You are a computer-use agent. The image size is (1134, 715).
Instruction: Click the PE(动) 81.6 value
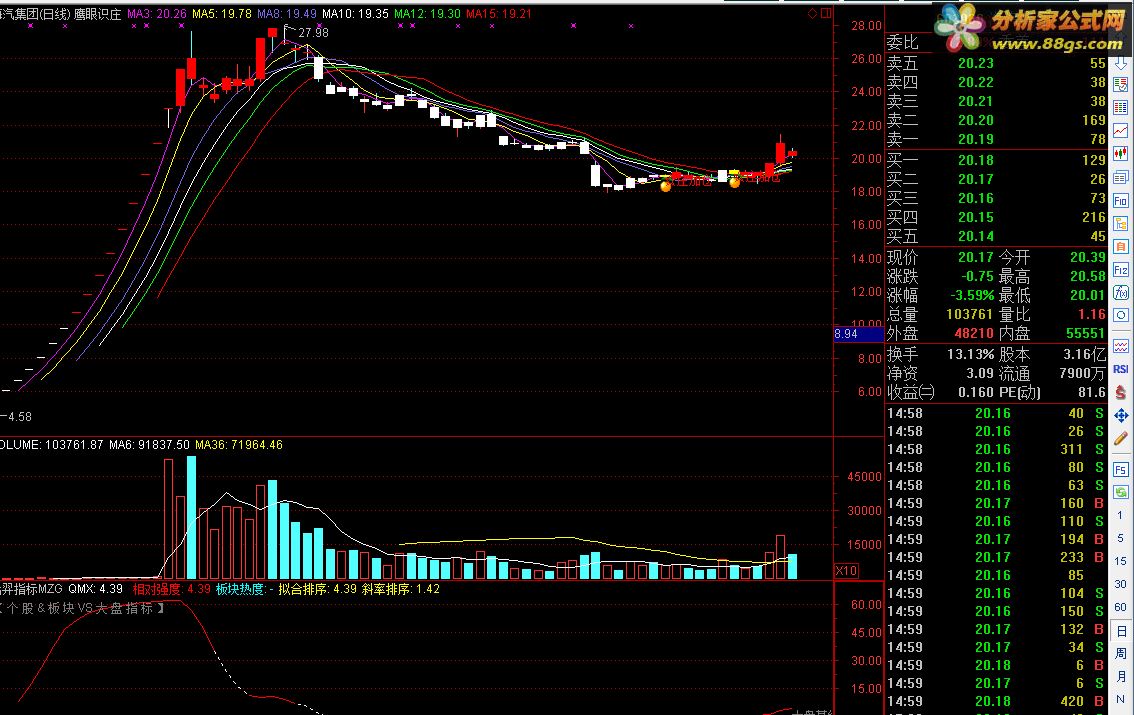1092,393
